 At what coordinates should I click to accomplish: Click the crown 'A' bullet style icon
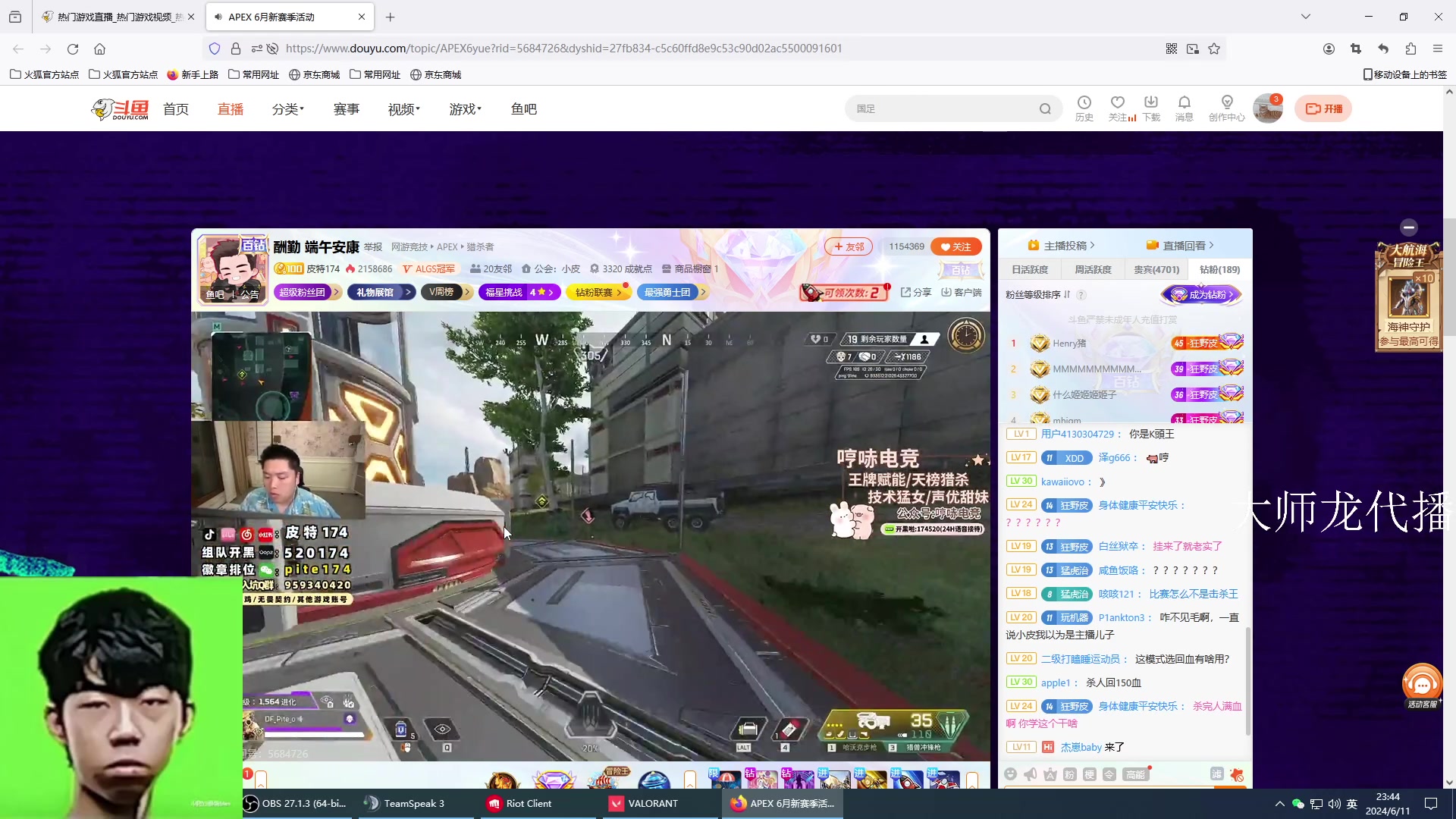point(1050,773)
